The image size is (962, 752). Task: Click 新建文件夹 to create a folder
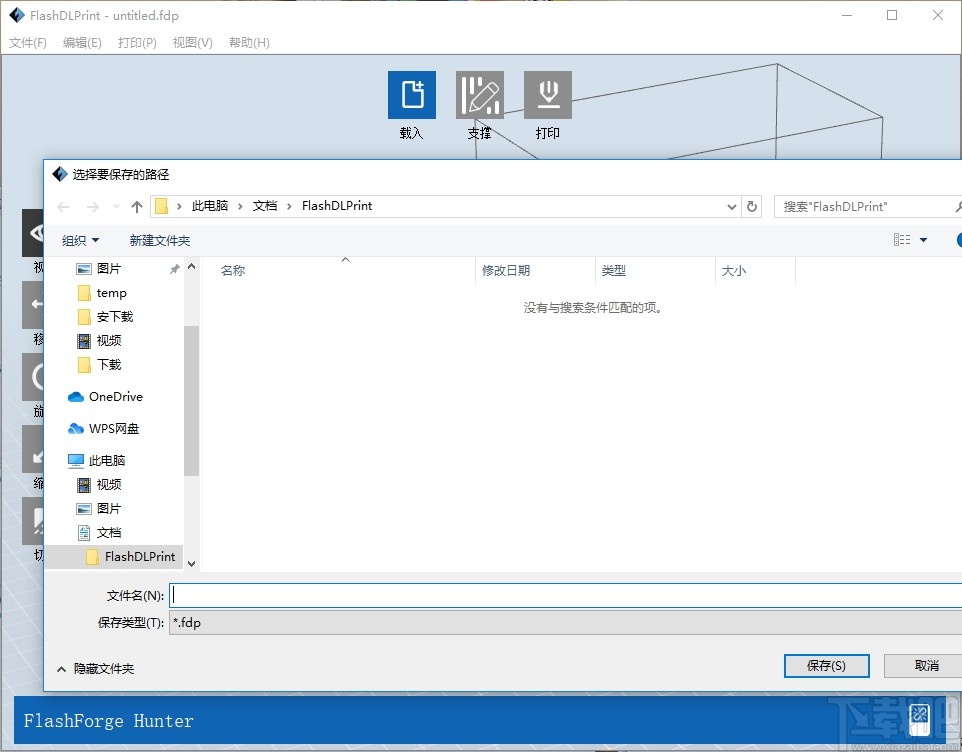click(160, 240)
